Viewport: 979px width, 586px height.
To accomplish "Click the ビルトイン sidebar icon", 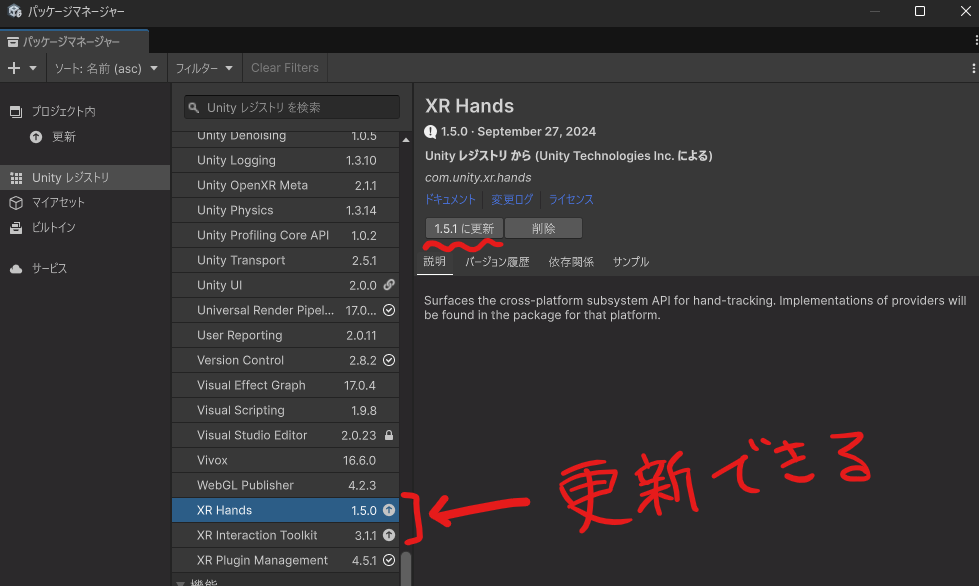I will point(16,228).
